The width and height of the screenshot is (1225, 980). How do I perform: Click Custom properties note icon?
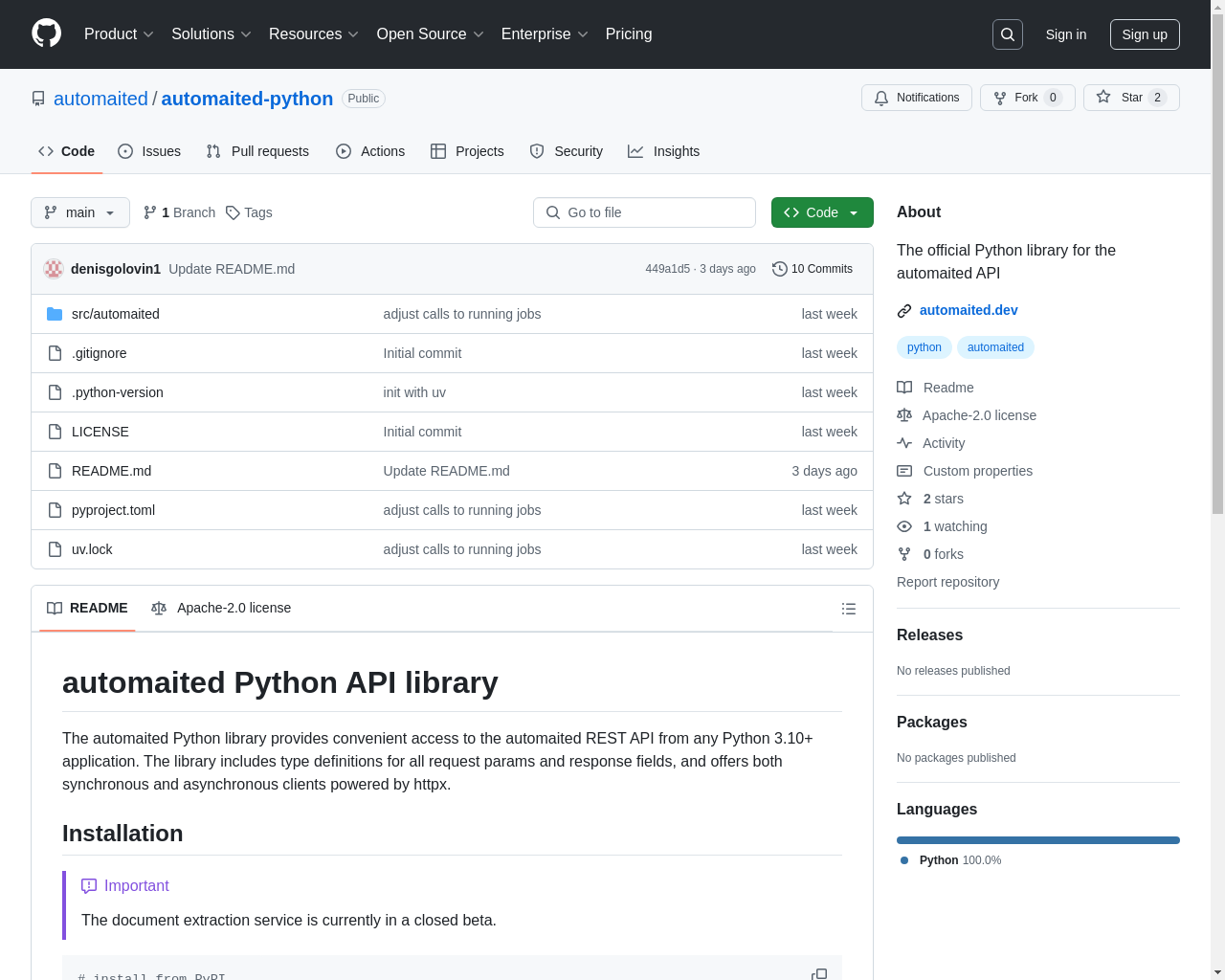(904, 471)
